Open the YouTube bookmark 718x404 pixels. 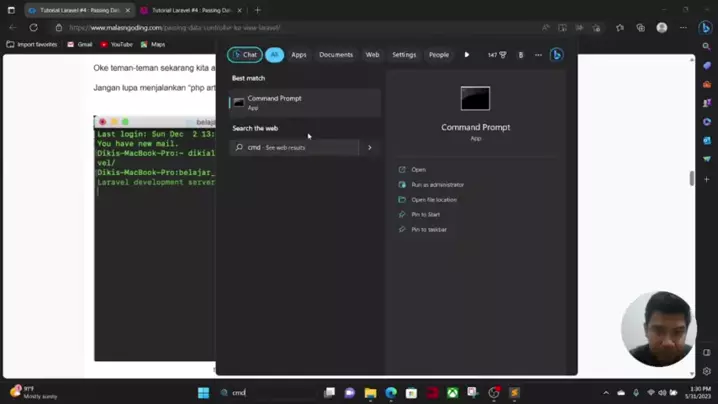[x=116, y=44]
